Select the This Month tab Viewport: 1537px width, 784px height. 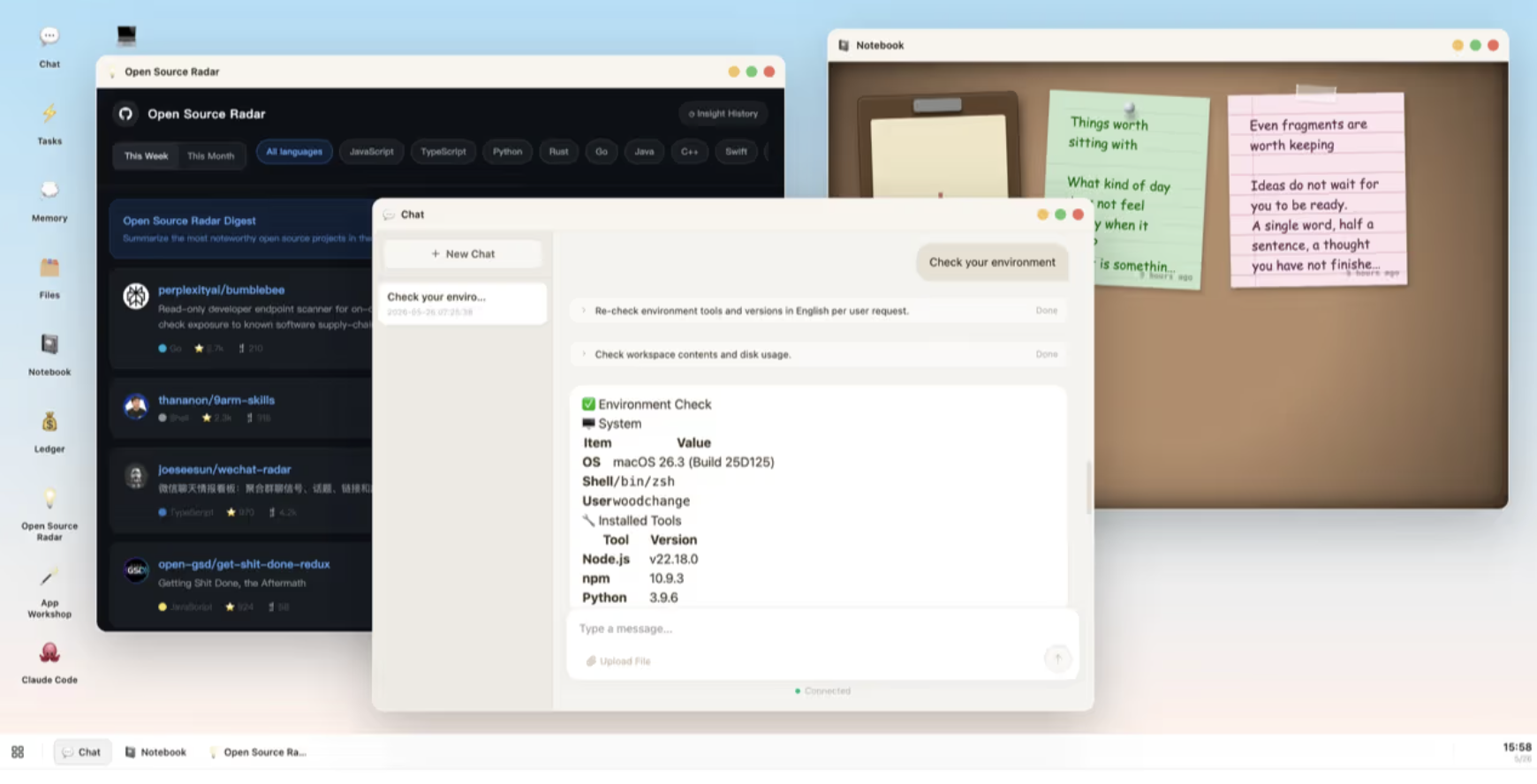210,155
